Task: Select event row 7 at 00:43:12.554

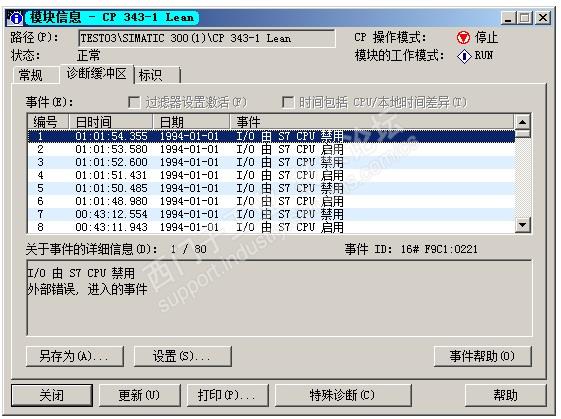Action: (x=271, y=214)
